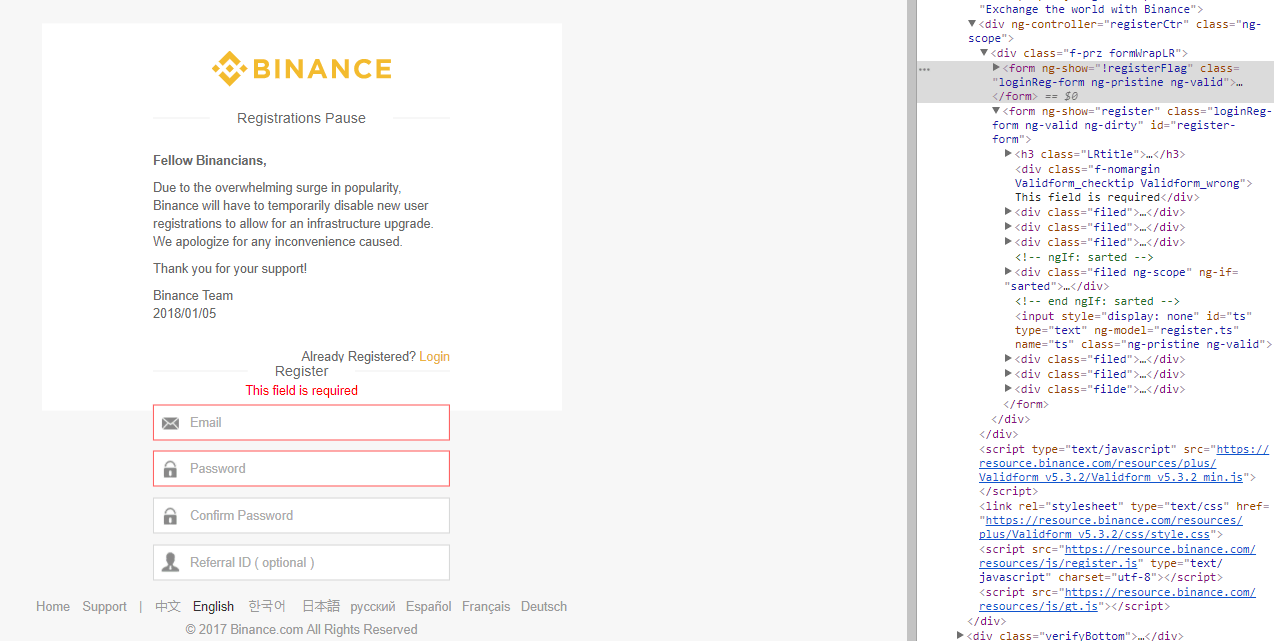This screenshot has height=641, width=1274.
Task: Click the 2018/01/05 date text
Action: click(x=184, y=313)
